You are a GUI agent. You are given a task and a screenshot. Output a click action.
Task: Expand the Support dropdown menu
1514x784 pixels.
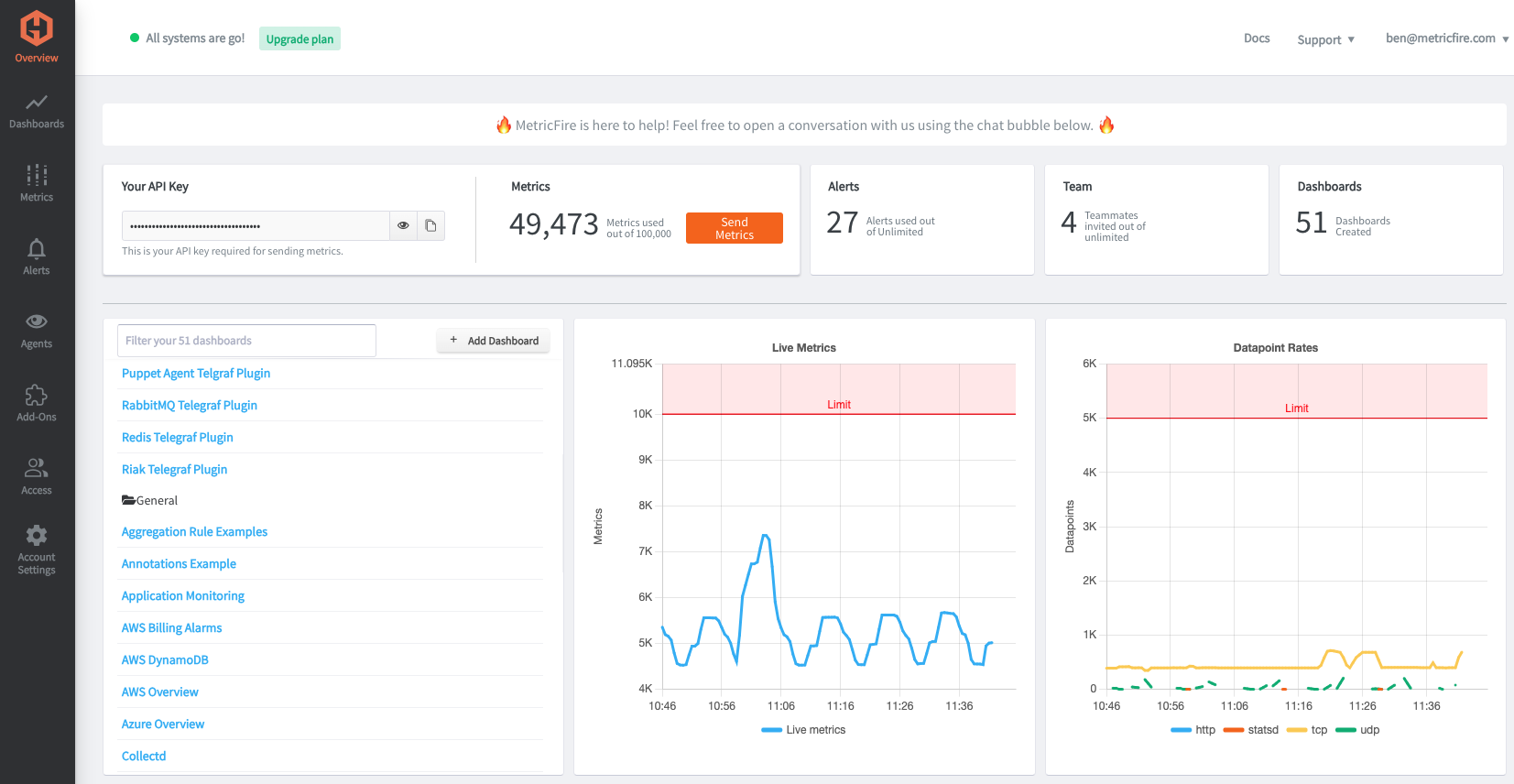tap(1325, 39)
